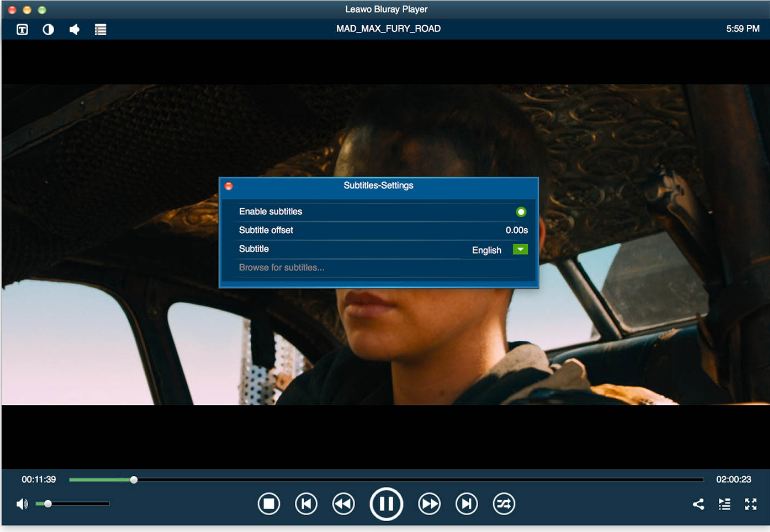Open video settings contrast icon
This screenshot has height=532, width=770.
pyautogui.click(x=48, y=29)
